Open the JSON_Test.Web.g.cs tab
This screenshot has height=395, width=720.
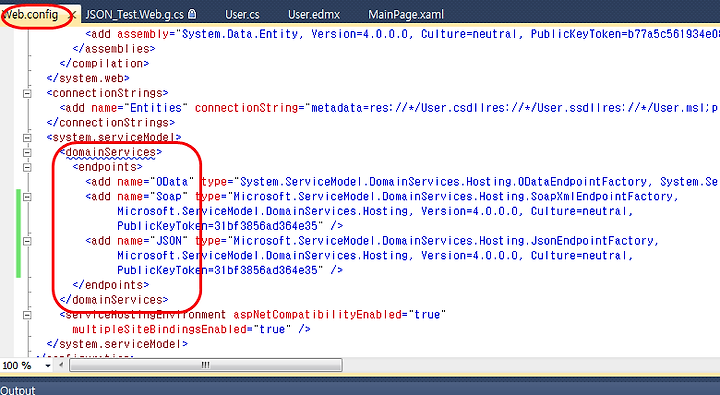(135, 15)
